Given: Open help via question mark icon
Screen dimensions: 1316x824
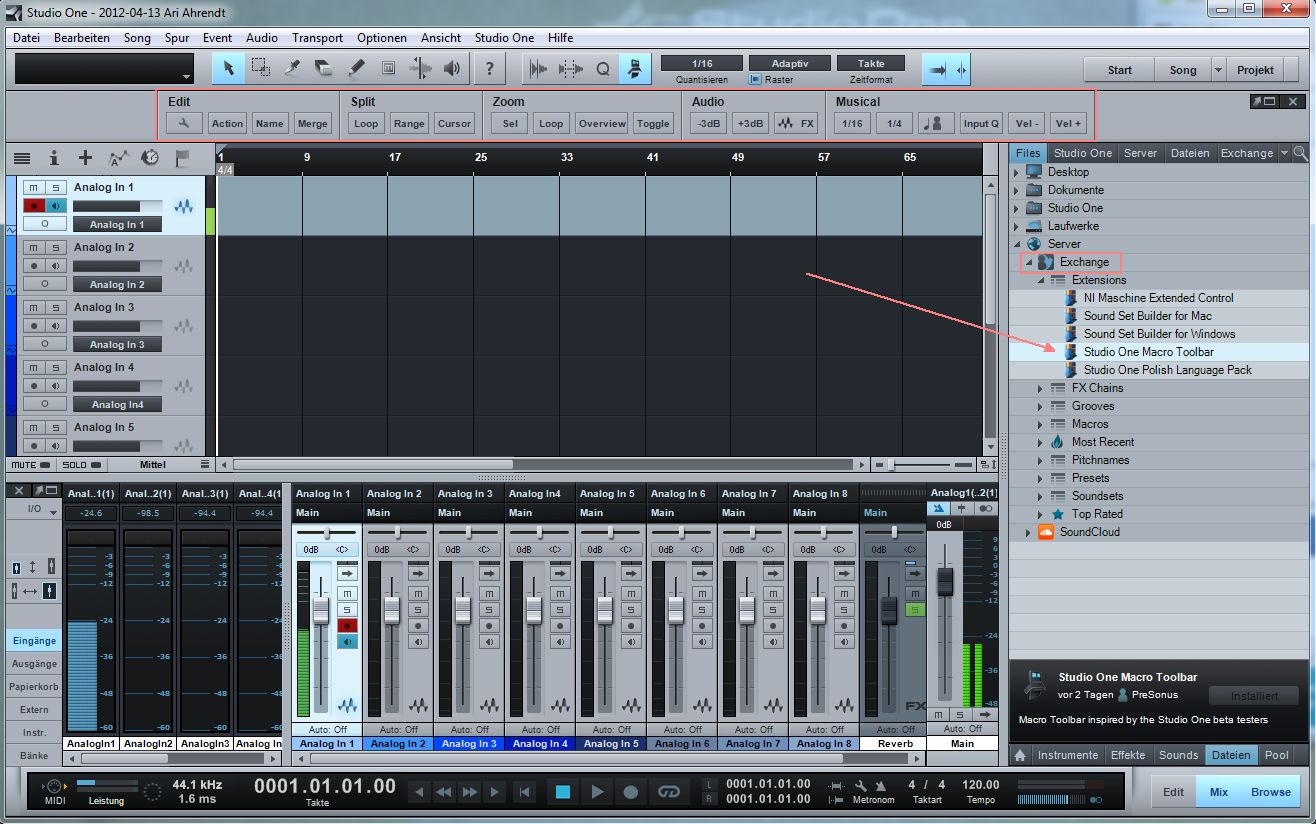Looking at the screenshot, I should click(489, 69).
